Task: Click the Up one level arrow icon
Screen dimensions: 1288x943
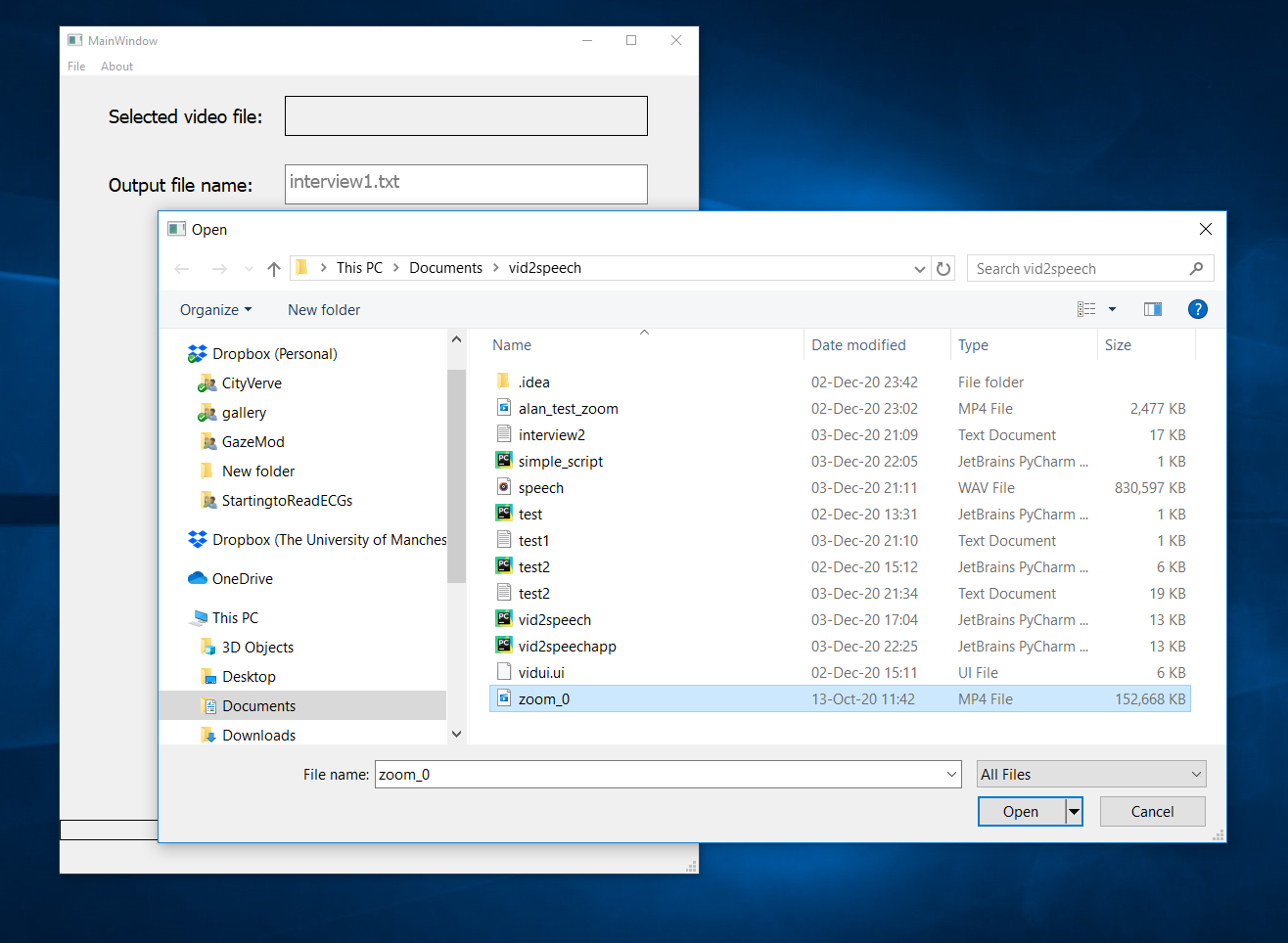Action: pos(274,269)
